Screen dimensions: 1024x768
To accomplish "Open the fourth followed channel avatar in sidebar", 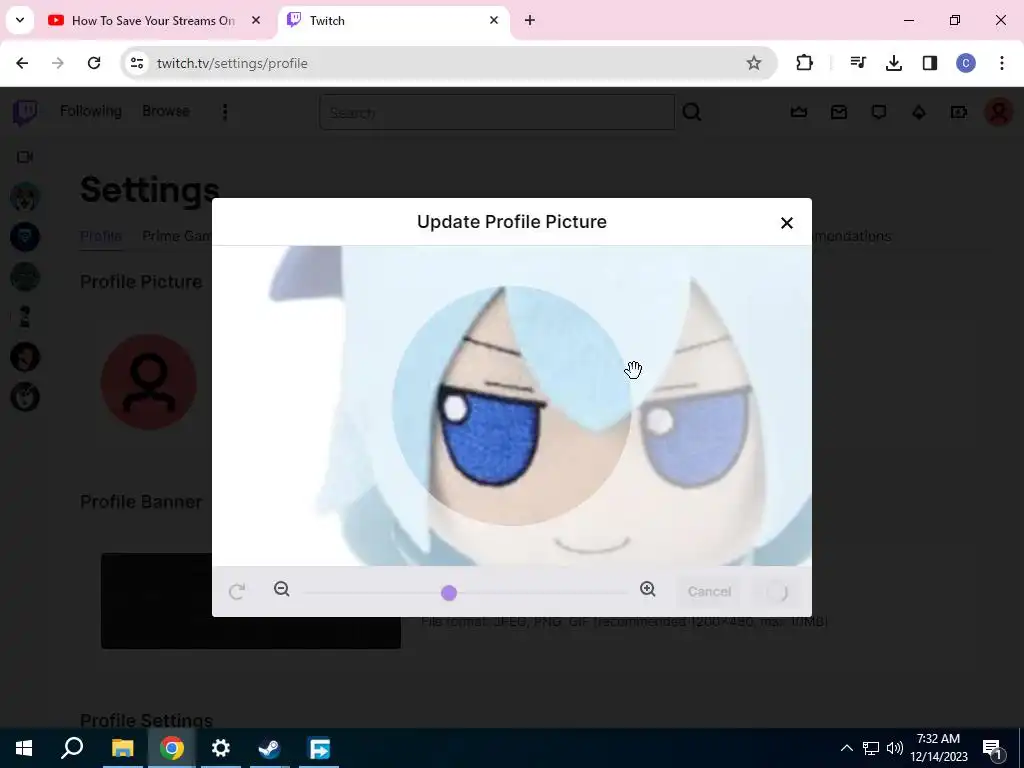I will (x=25, y=317).
